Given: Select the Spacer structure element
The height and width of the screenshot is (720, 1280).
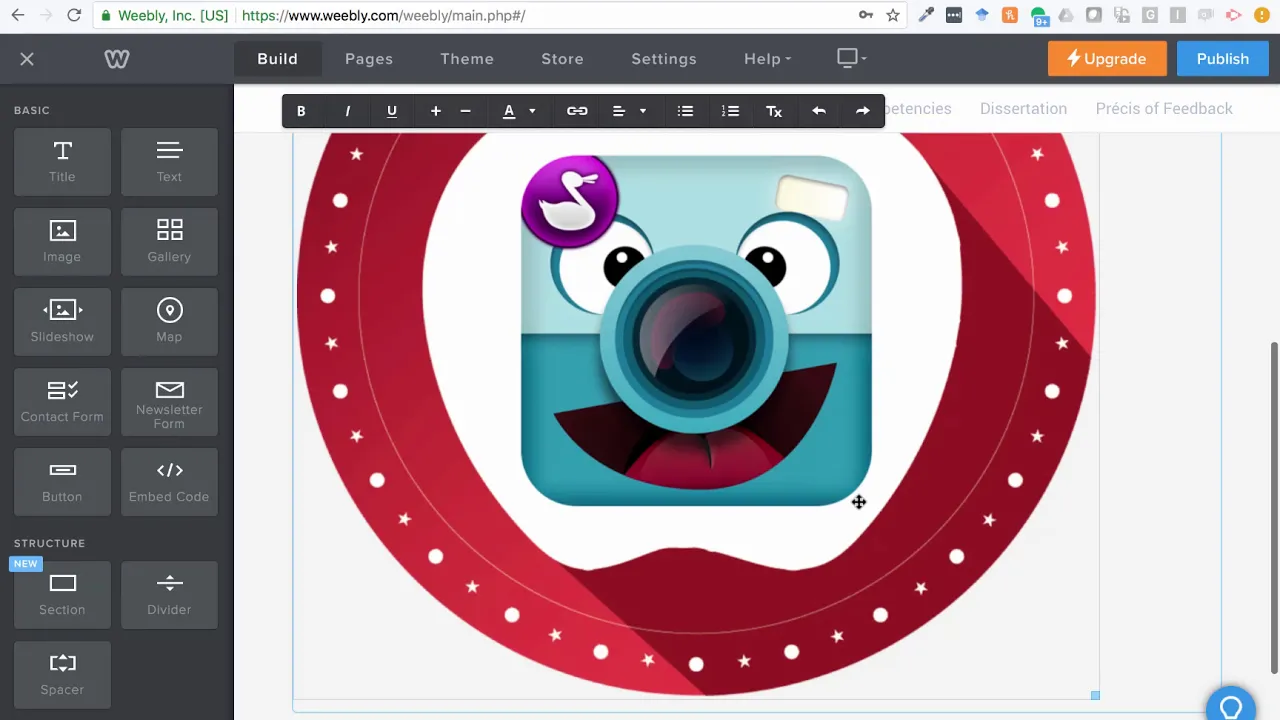Looking at the screenshot, I should point(62,675).
